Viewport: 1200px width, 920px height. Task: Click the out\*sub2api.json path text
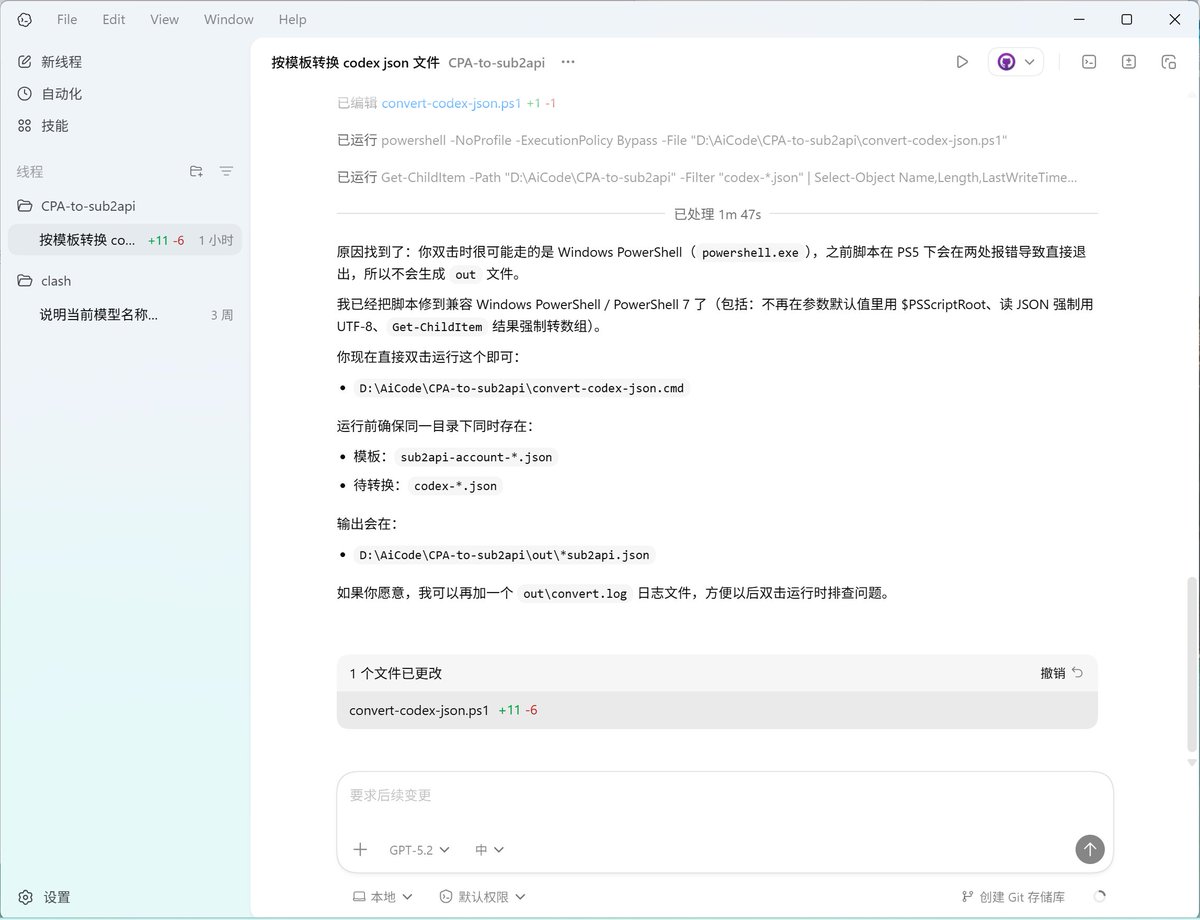point(504,555)
